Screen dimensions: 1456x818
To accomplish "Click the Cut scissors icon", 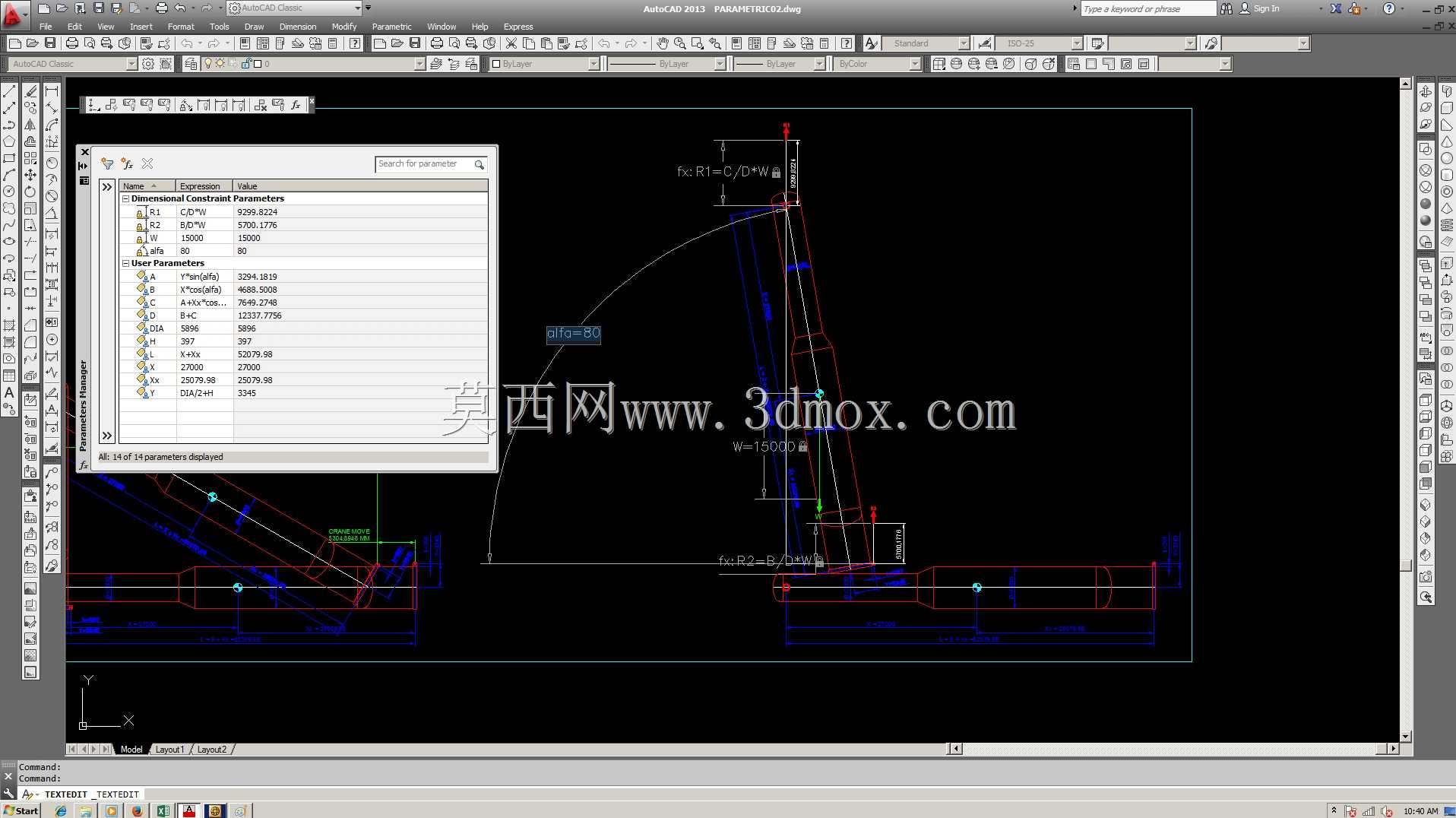I will [x=511, y=43].
